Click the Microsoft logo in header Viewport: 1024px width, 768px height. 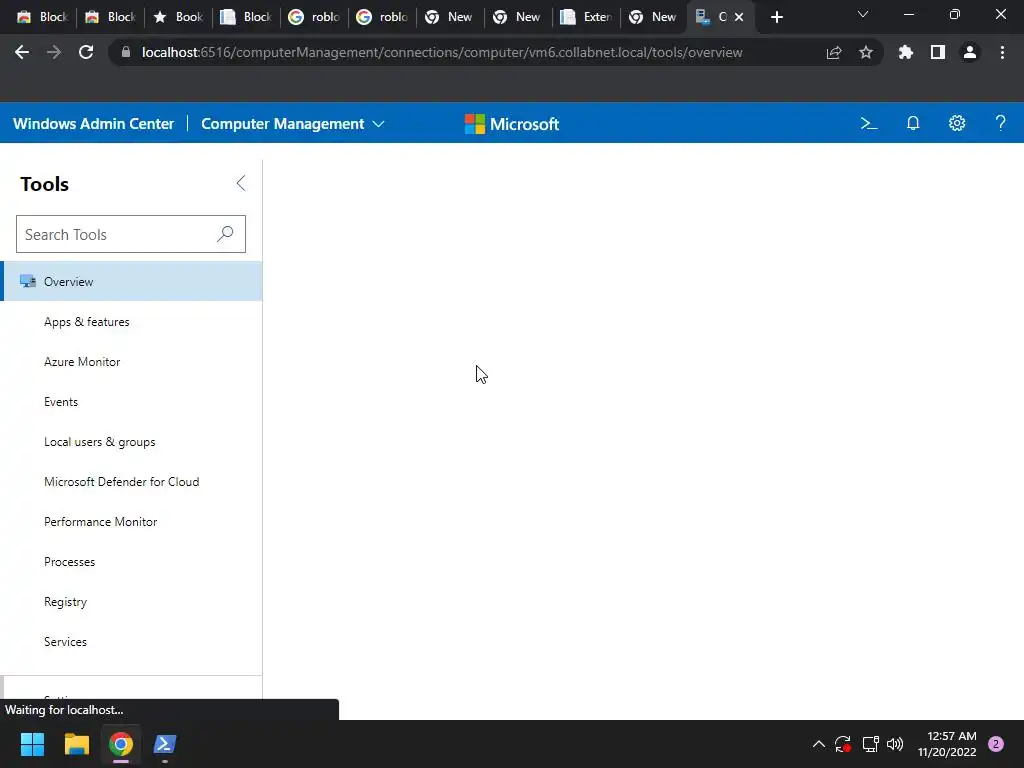point(511,123)
